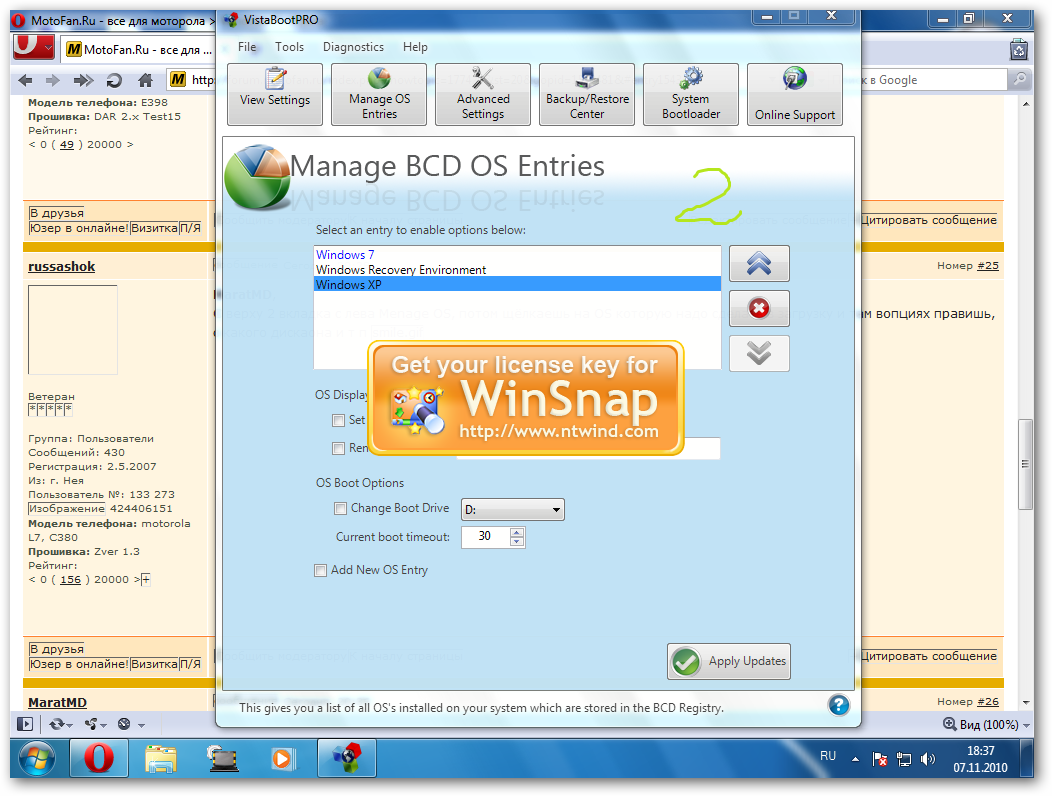Toggle Opera panel button in status bar
This screenshot has height=796, width=1052.
tap(24, 724)
